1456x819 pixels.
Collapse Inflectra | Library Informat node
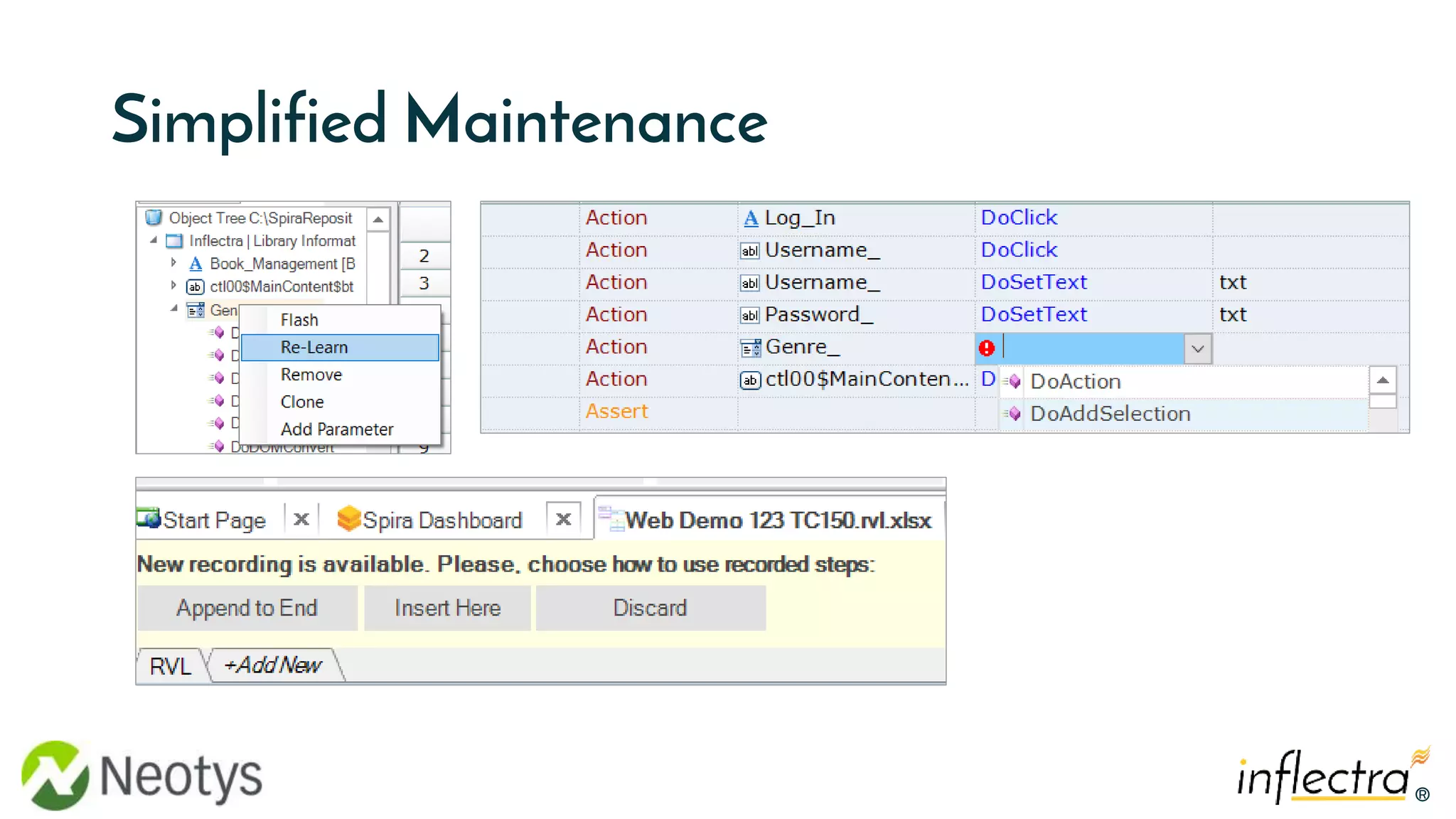coord(154,240)
